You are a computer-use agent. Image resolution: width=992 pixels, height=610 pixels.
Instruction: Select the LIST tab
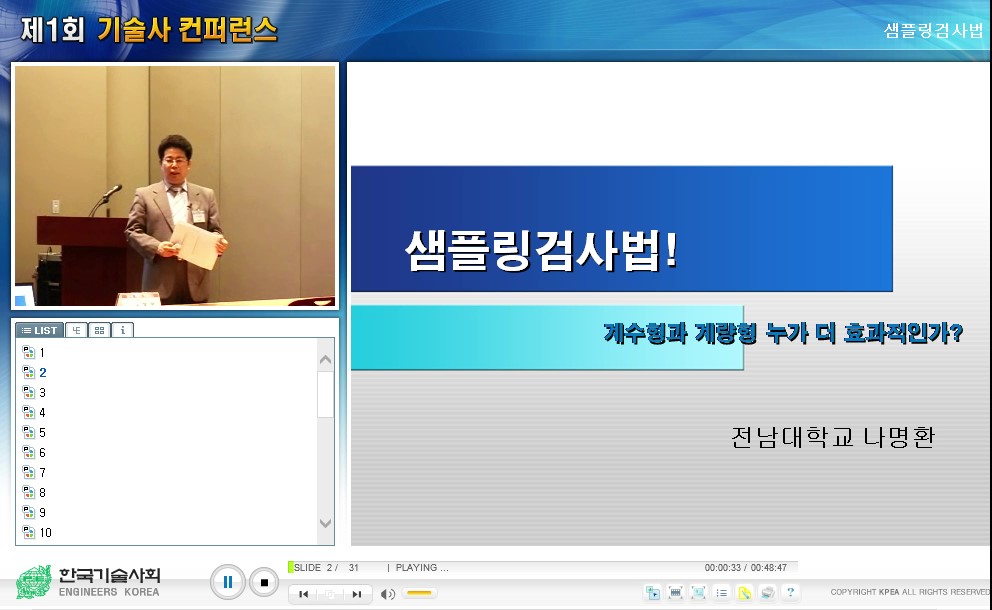coord(39,329)
